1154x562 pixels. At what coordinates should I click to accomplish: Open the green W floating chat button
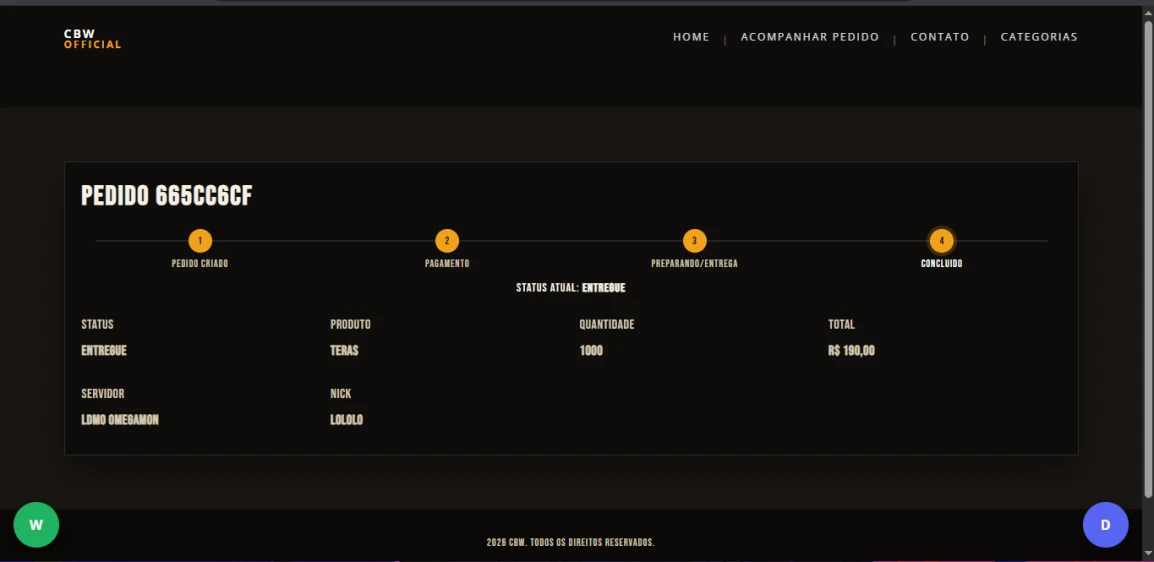[x=36, y=525]
